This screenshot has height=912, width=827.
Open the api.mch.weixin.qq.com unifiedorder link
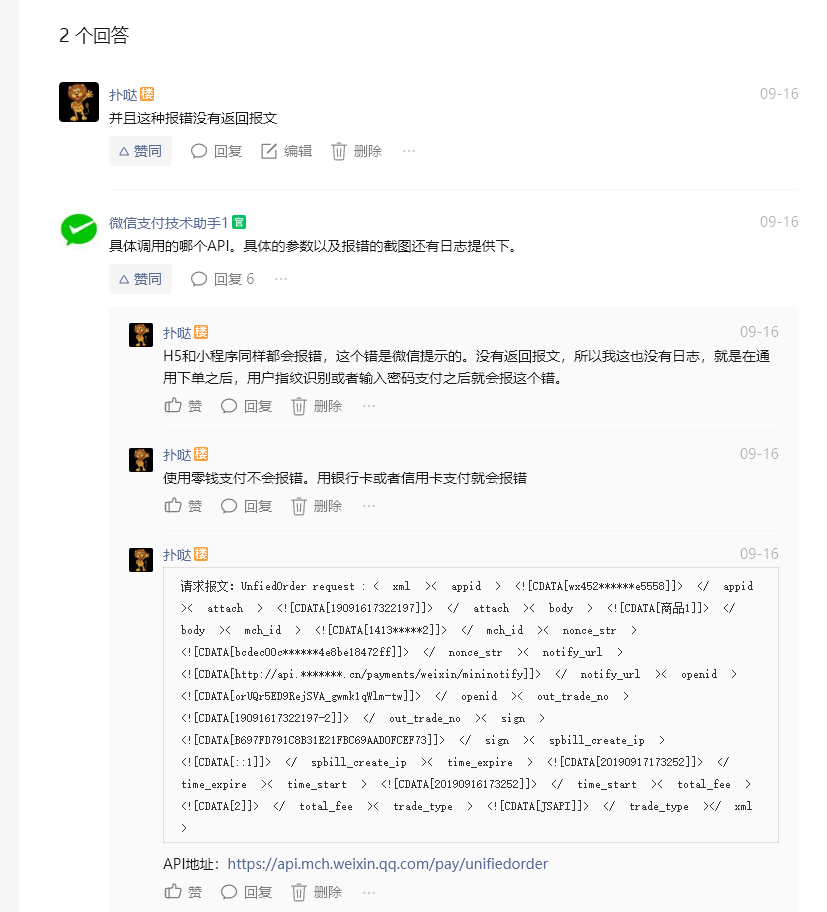[387, 864]
